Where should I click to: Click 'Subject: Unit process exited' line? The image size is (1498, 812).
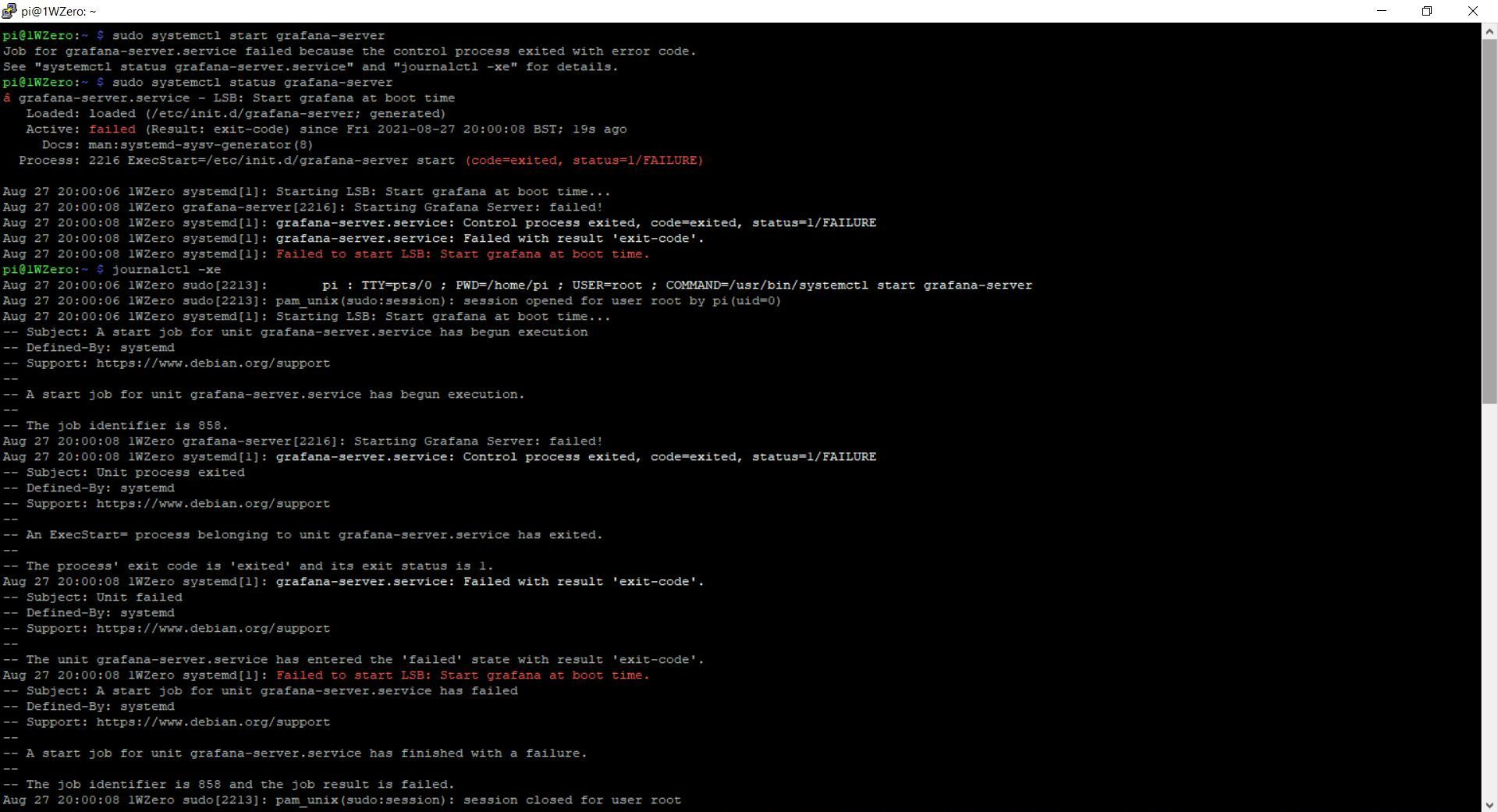(x=123, y=472)
